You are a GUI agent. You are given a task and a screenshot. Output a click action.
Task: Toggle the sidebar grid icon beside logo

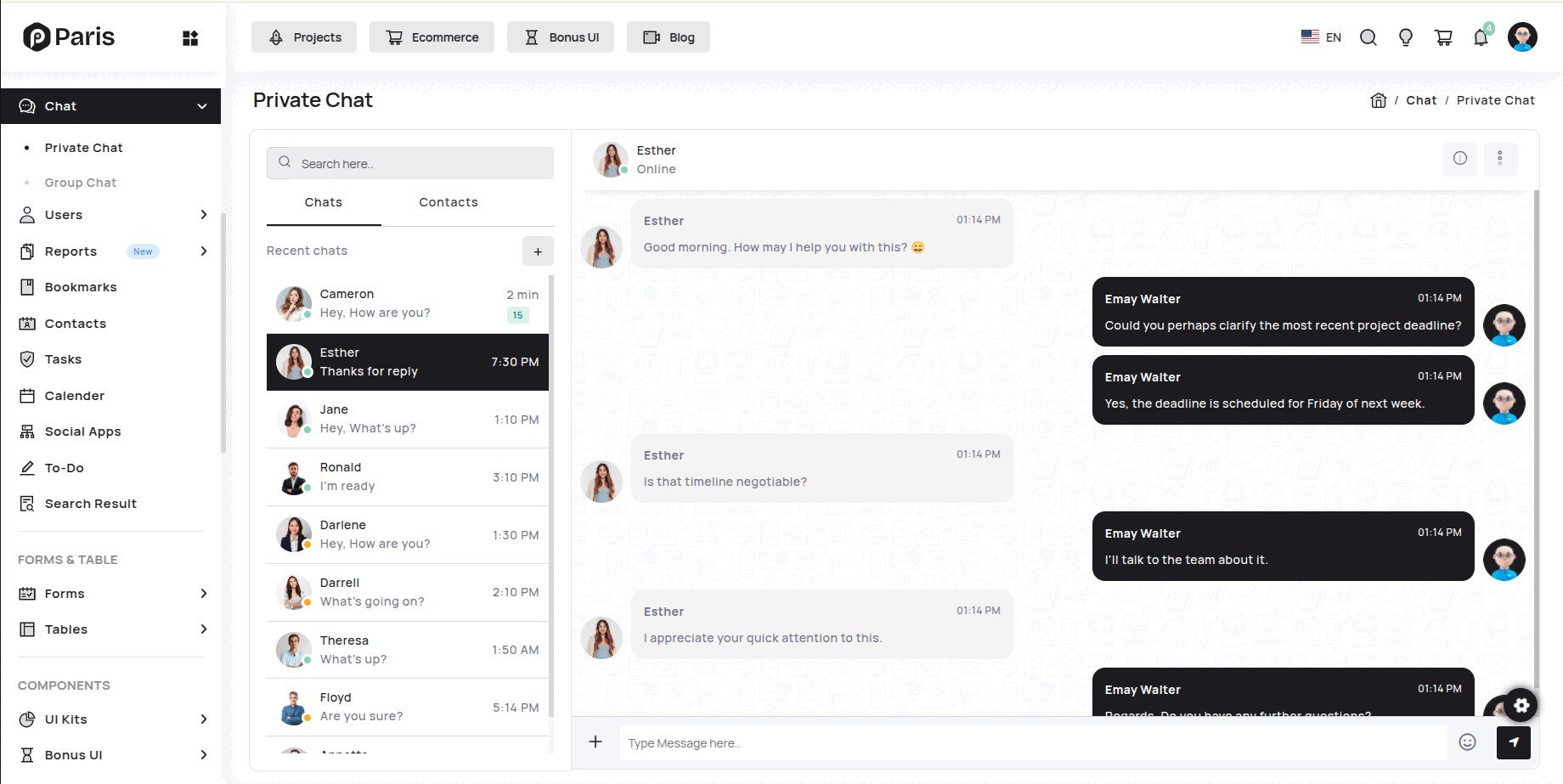[x=190, y=38]
